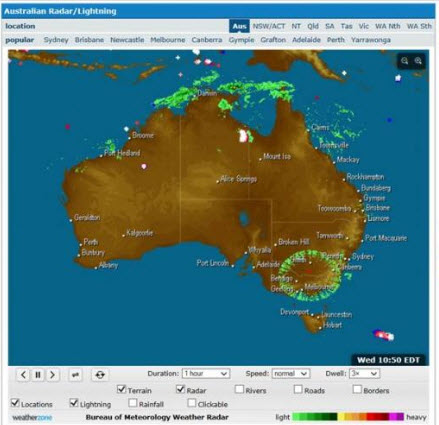Open the Sydney popular radar link

(x=56, y=40)
